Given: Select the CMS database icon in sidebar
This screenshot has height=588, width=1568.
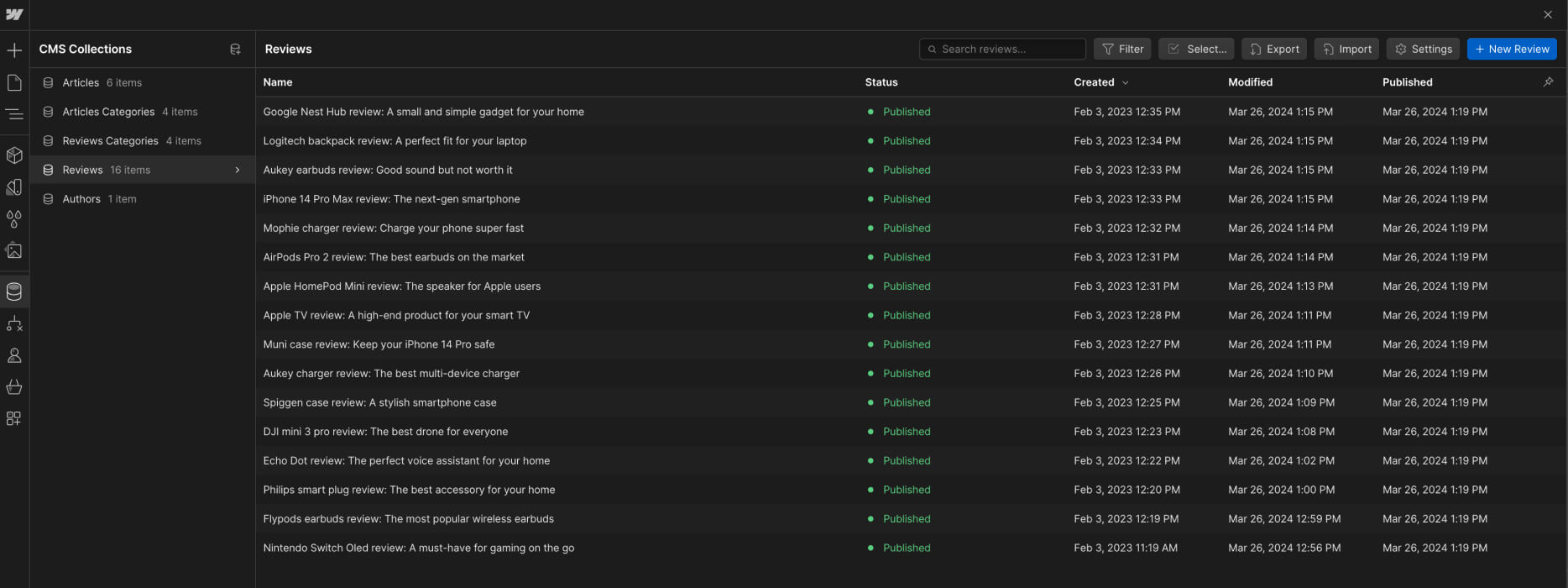Looking at the screenshot, I should (x=14, y=291).
